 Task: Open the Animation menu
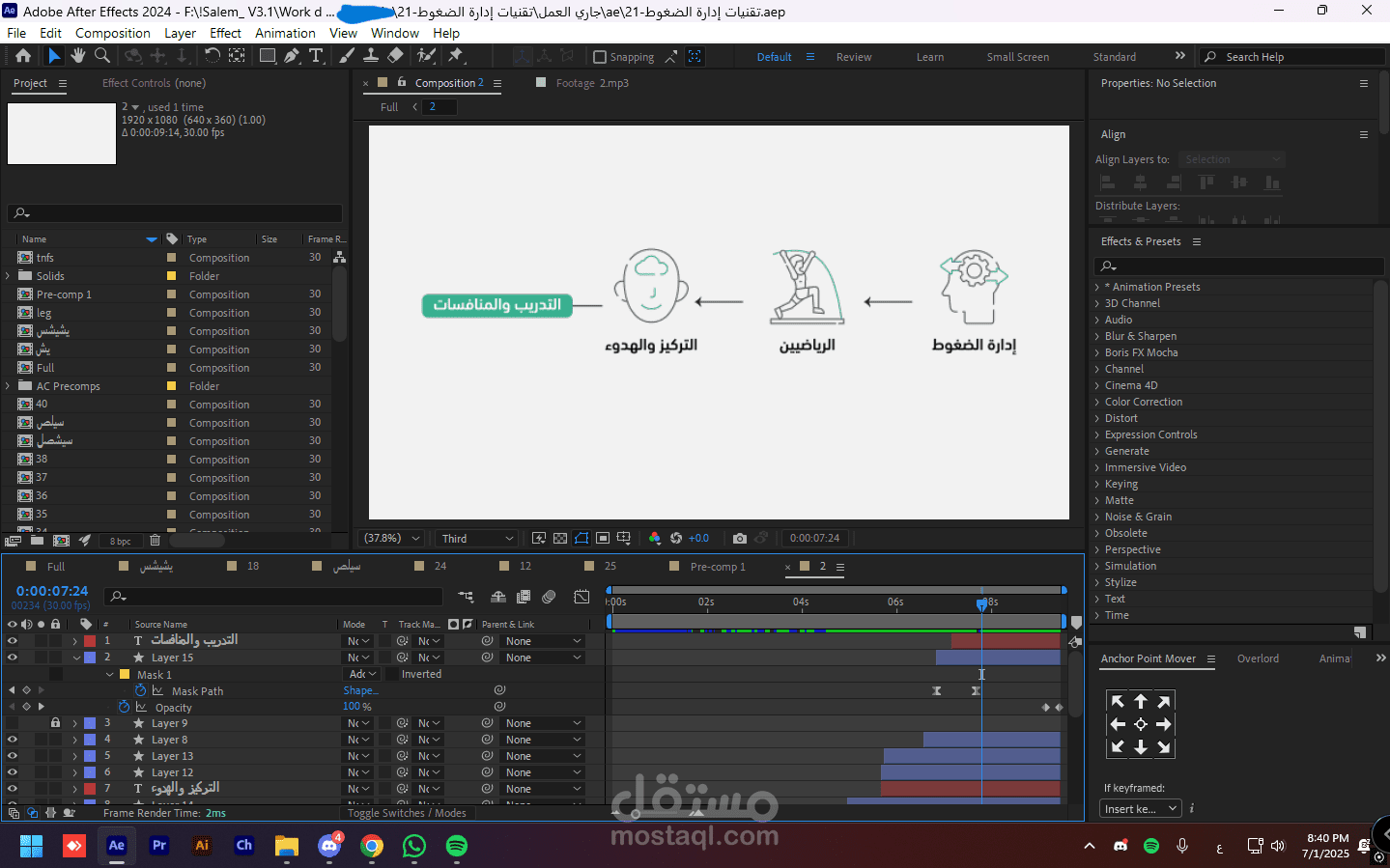click(285, 33)
